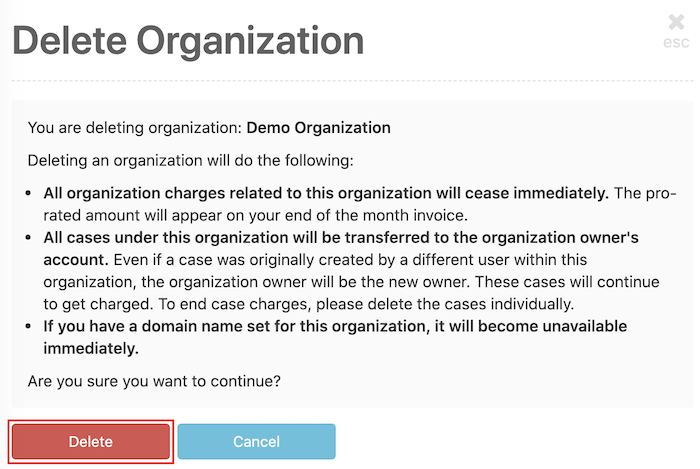Viewport: 700px width, 469px height.
Task: Select the Demo Organization name text
Action: (318, 128)
